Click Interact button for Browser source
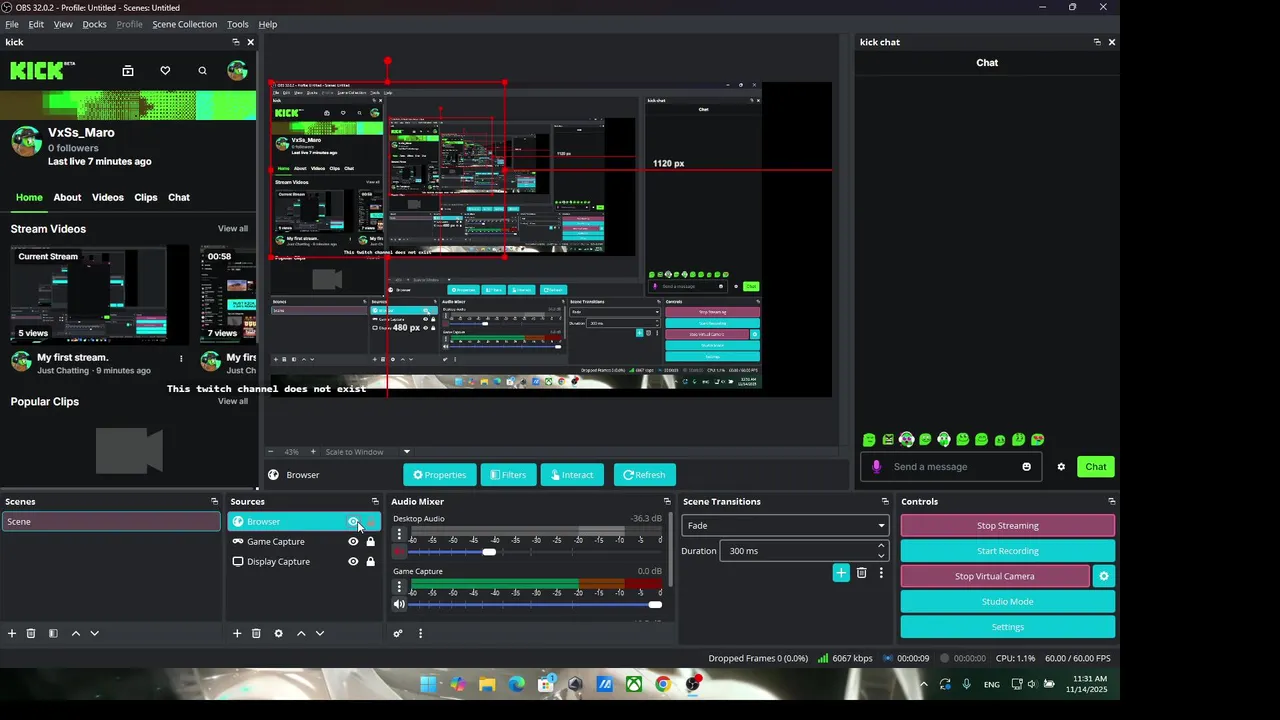 pos(572,475)
